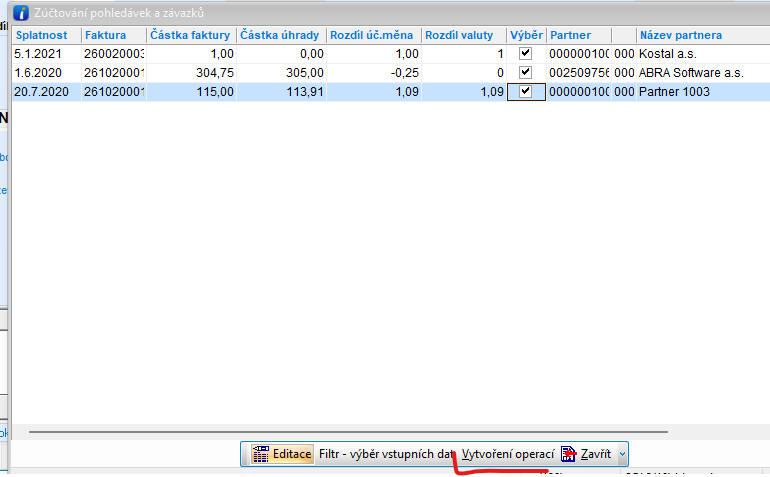The width and height of the screenshot is (770, 477).
Task: Click the Částka úhrady column header
Action: pyautogui.click(x=280, y=35)
